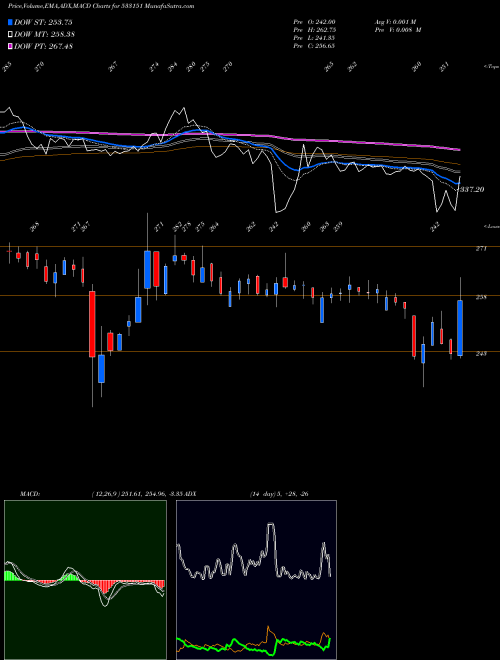The height and width of the screenshot is (660, 500).
Task: Select the DOW ST: 253.75 label
Action: click(43, 23)
